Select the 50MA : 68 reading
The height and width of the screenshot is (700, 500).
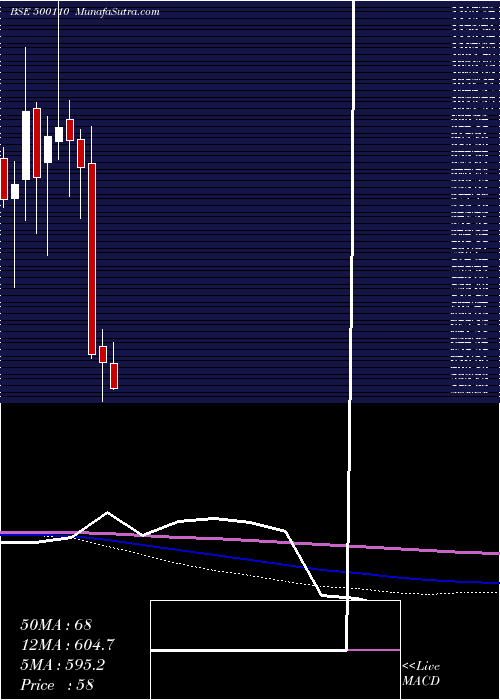tap(56, 624)
